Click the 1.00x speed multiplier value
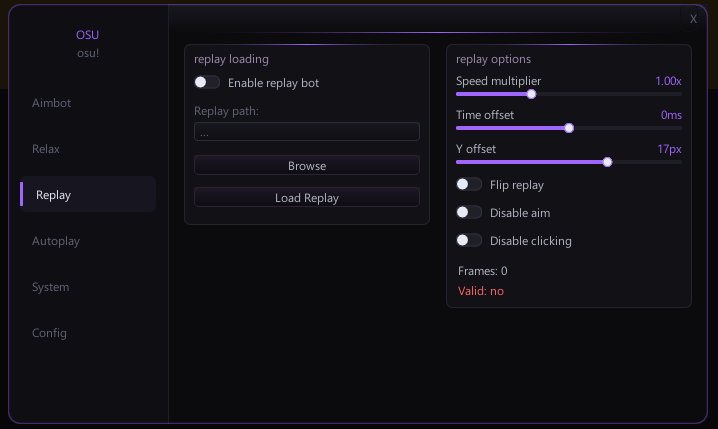 668,81
